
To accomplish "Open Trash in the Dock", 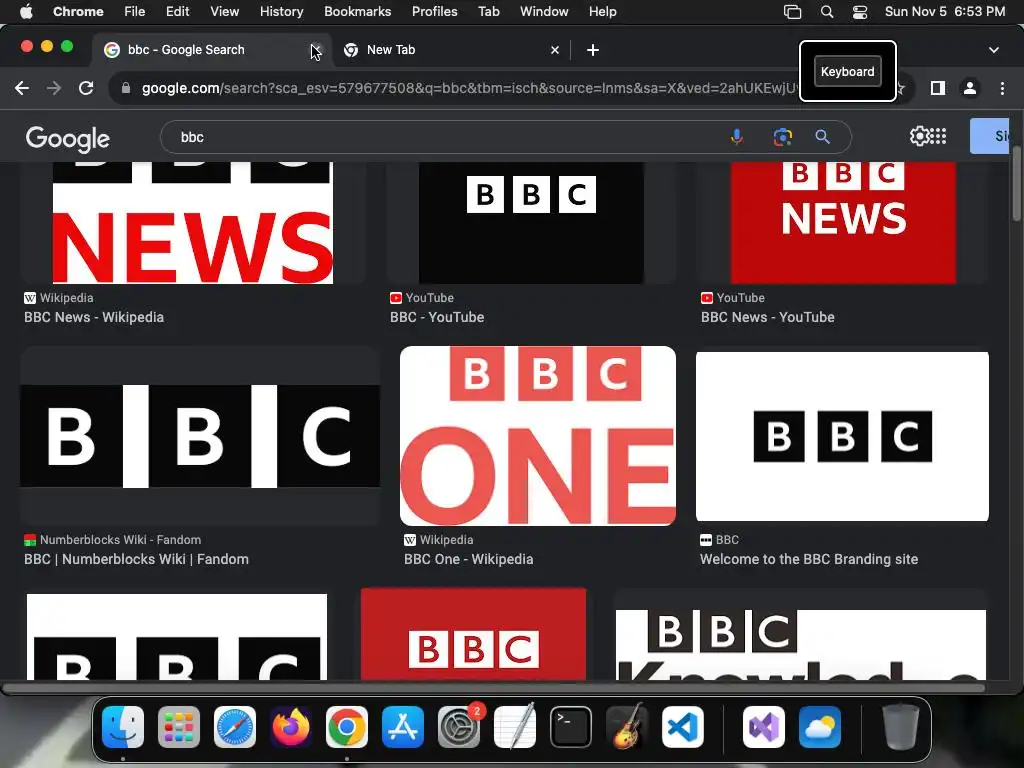I will [x=901, y=727].
